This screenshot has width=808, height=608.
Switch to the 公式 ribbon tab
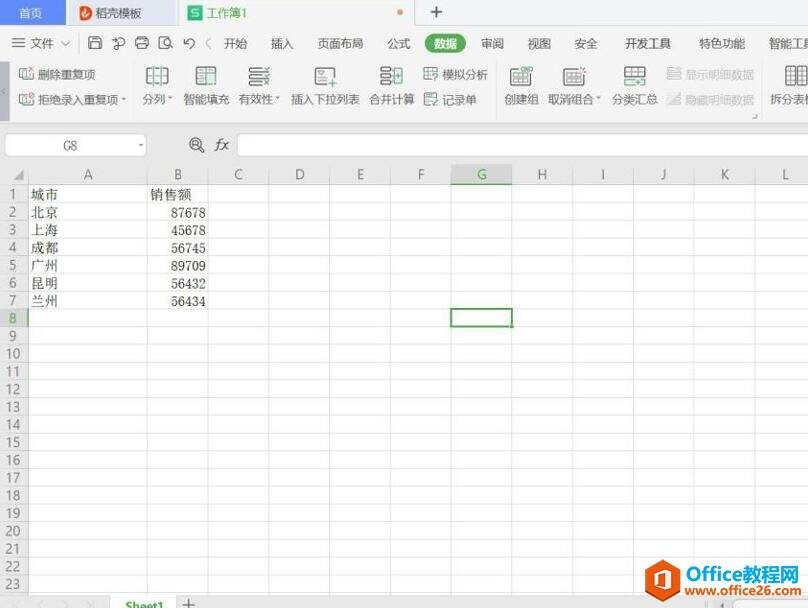point(399,43)
